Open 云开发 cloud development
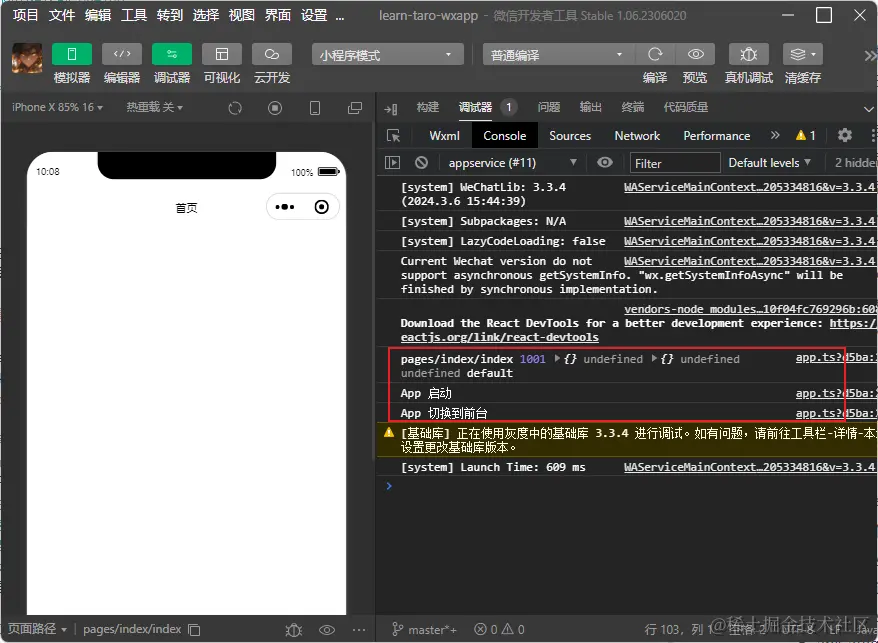 tap(272, 54)
